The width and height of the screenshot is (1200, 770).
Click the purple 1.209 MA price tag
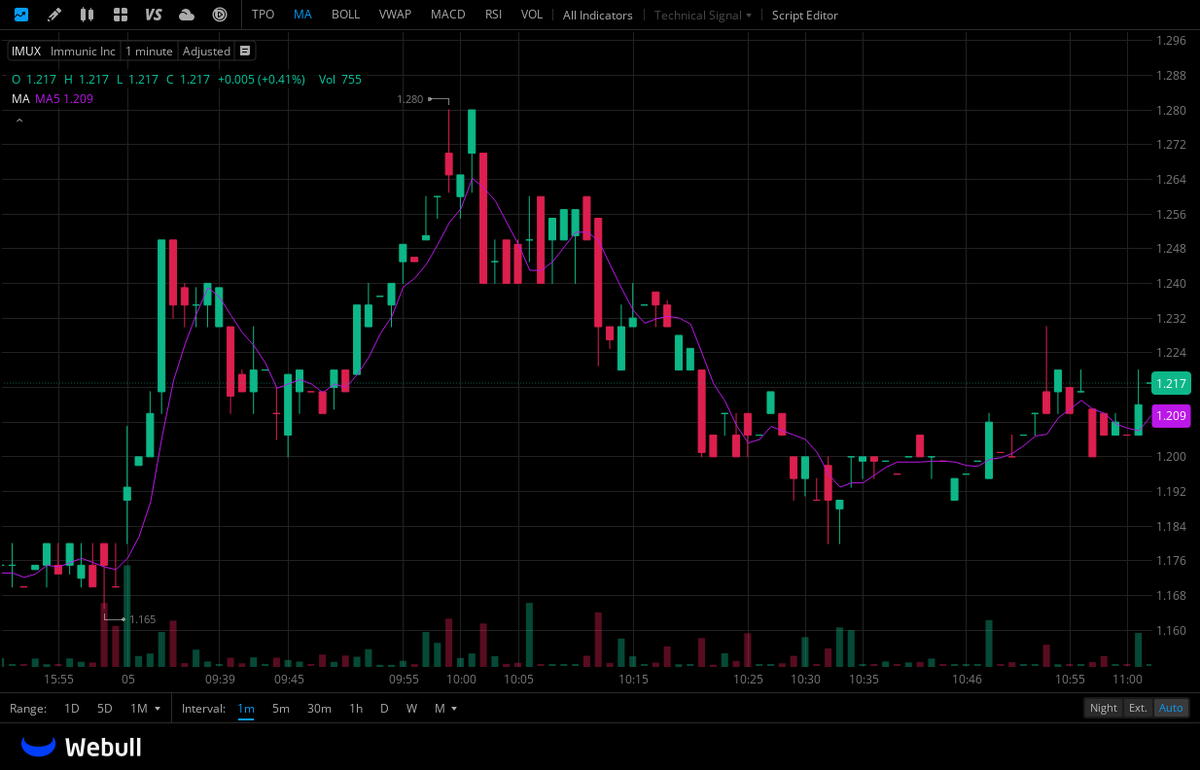1170,415
